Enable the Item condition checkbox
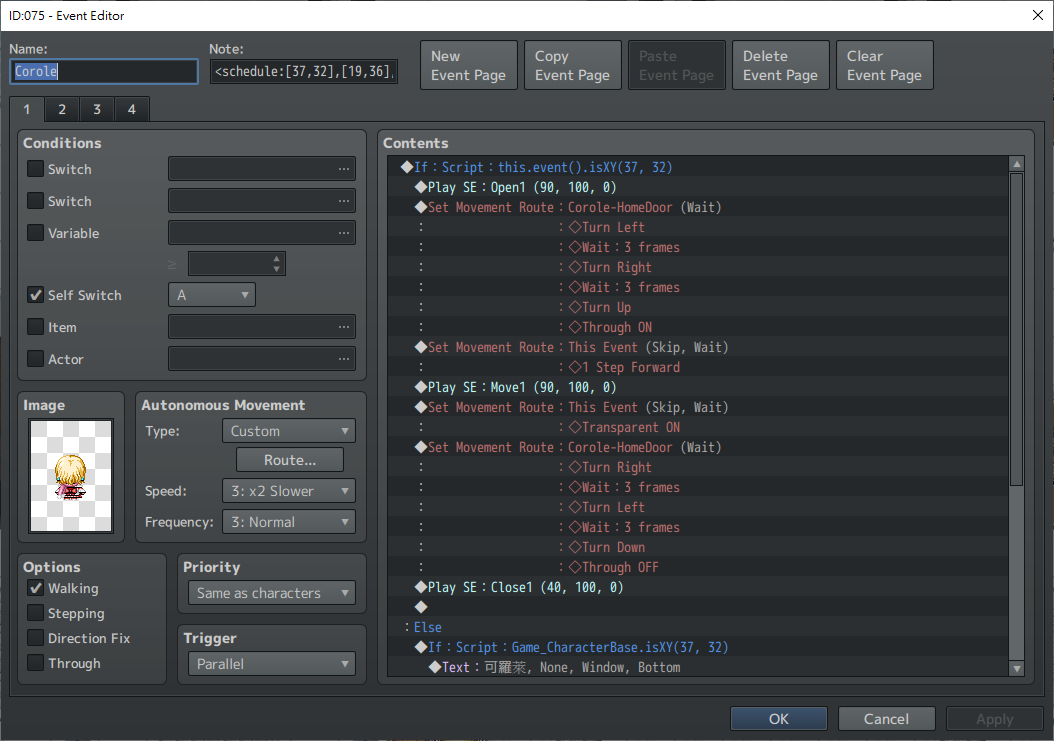This screenshot has width=1054, height=741. 35,327
